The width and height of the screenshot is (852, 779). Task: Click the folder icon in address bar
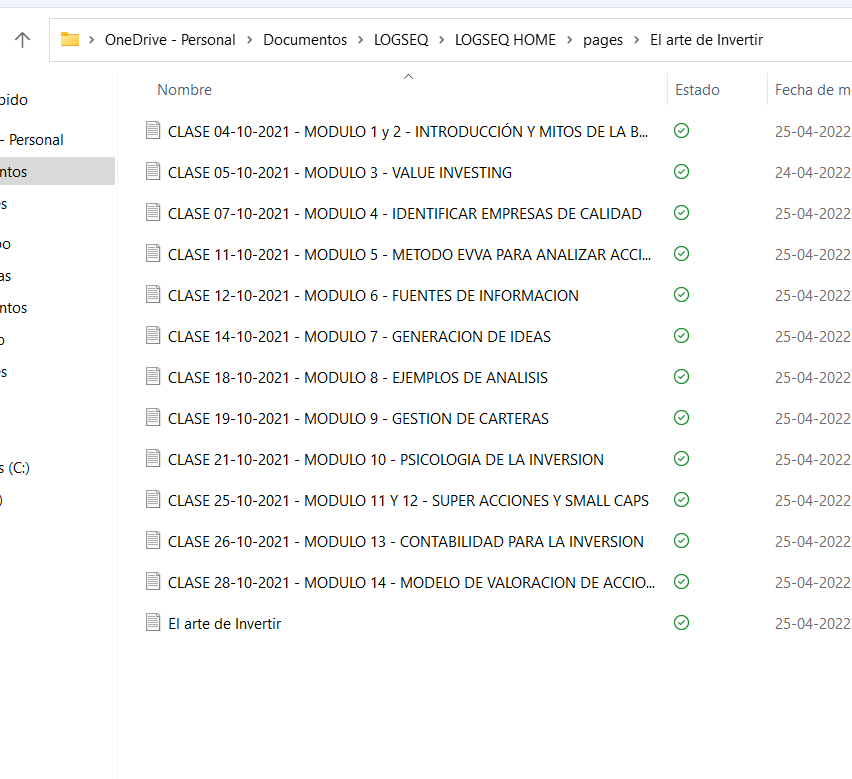pyautogui.click(x=70, y=40)
